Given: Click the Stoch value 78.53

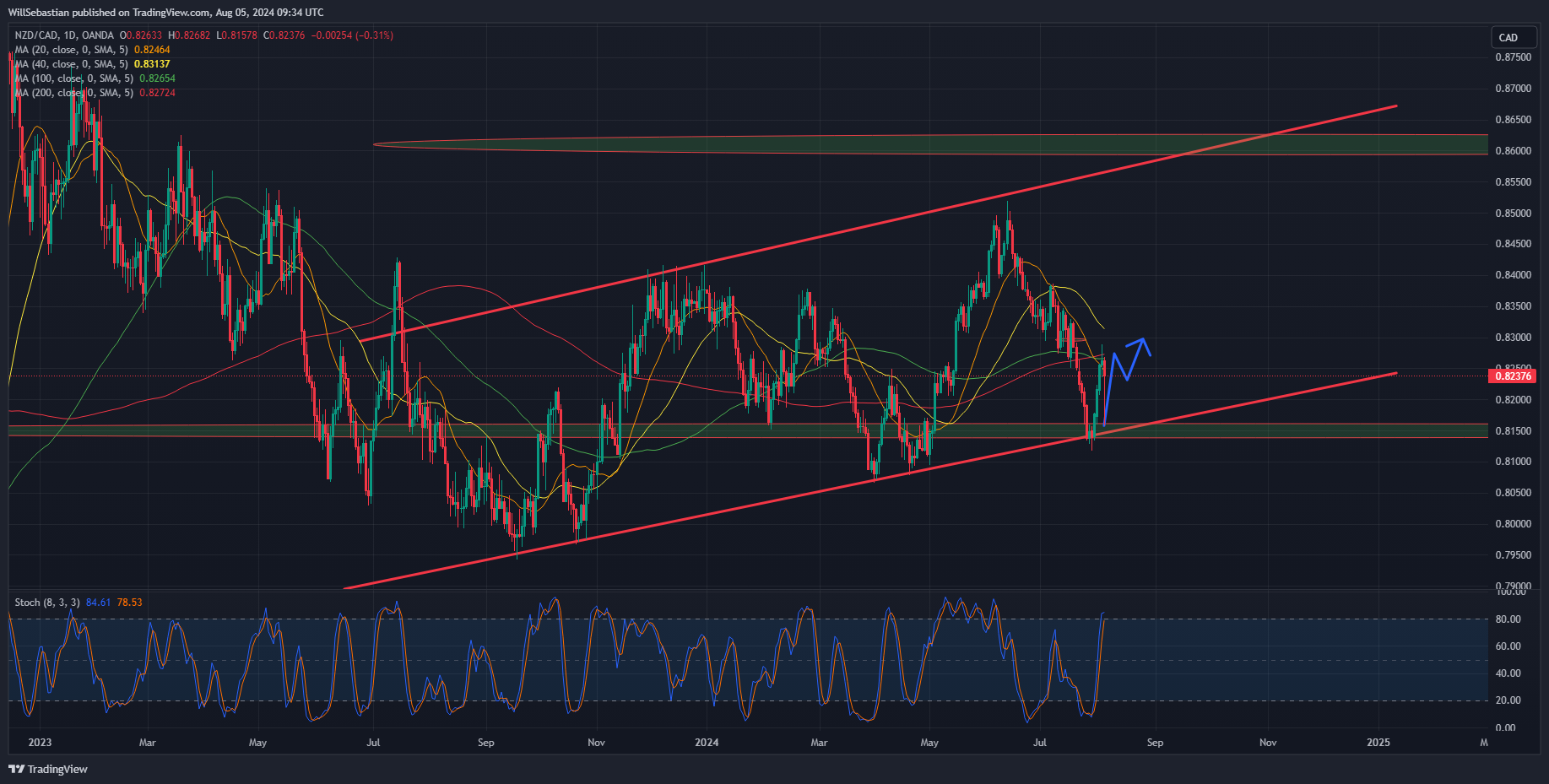Looking at the screenshot, I should [x=129, y=603].
